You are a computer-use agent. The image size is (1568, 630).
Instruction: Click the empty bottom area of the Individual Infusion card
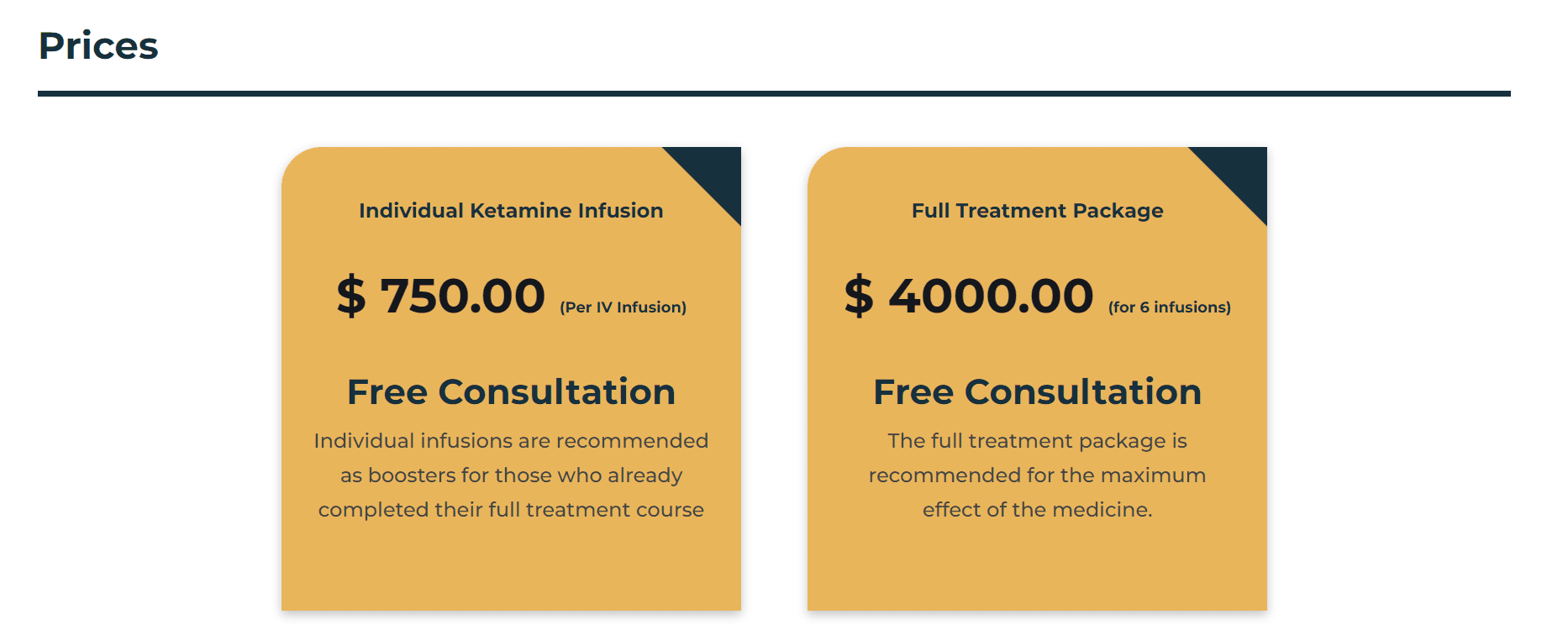coord(511,568)
